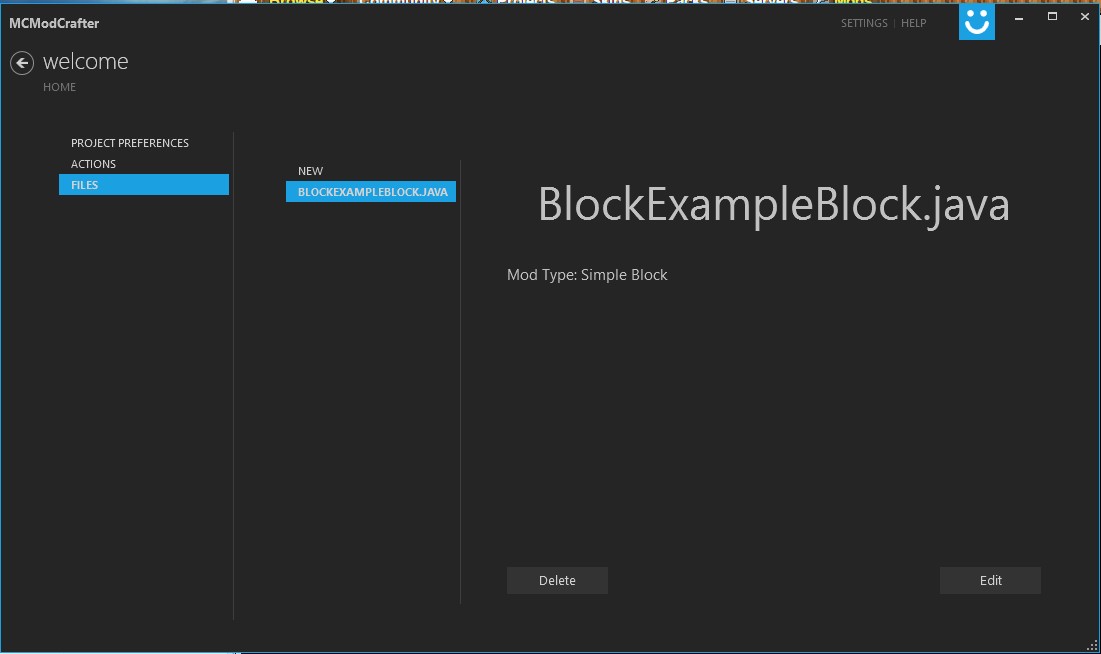Click the BlockExampleBlock.java heading
This screenshot has width=1101, height=654.
click(773, 205)
